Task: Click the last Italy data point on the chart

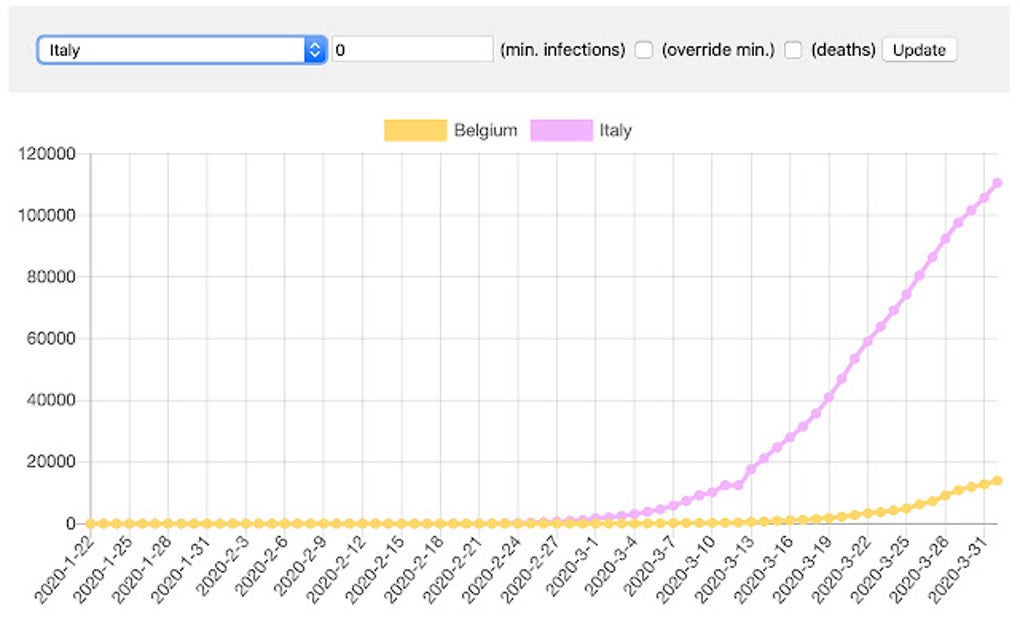Action: (x=997, y=183)
